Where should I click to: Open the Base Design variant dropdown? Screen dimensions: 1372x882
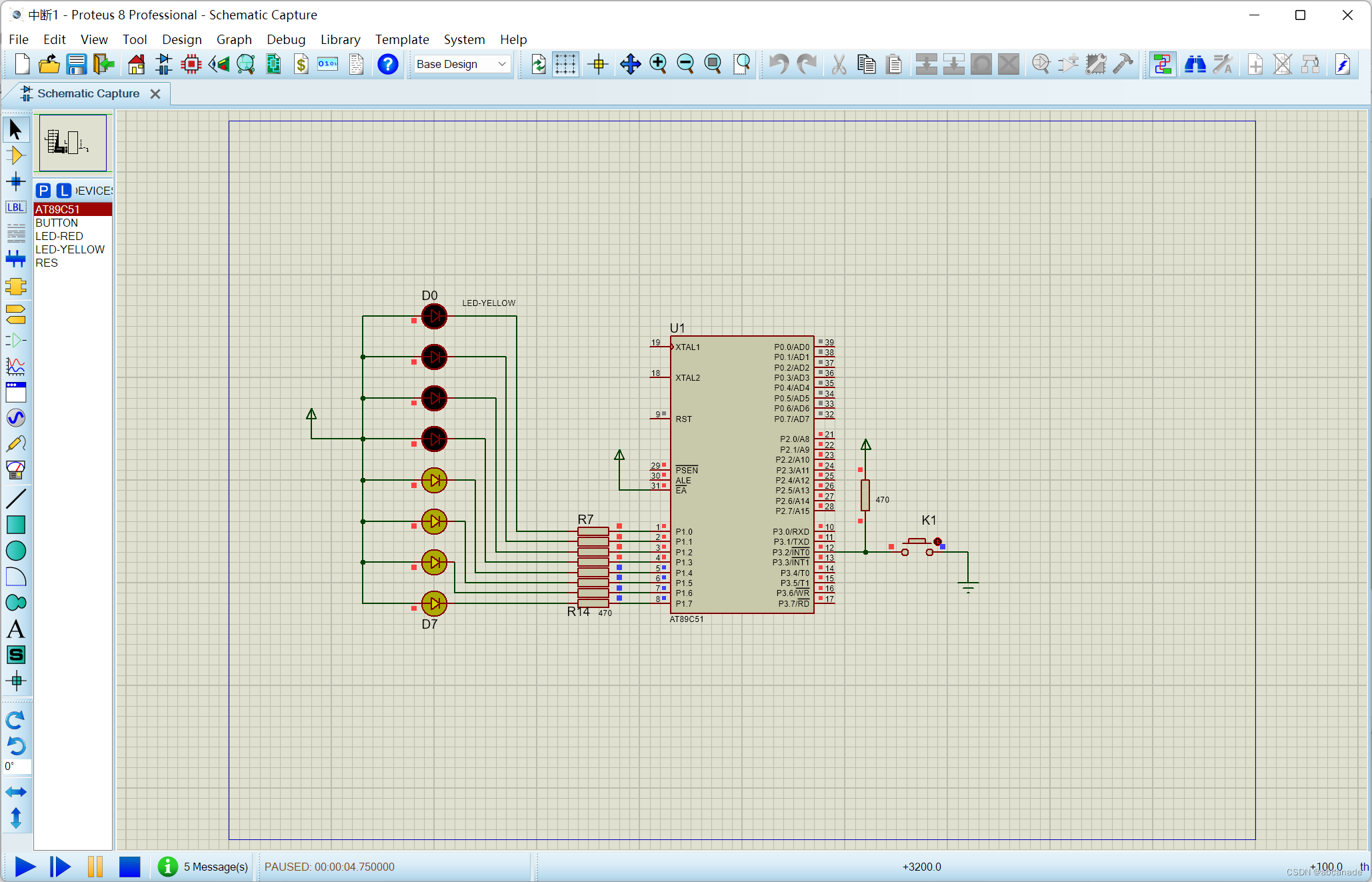[462, 64]
